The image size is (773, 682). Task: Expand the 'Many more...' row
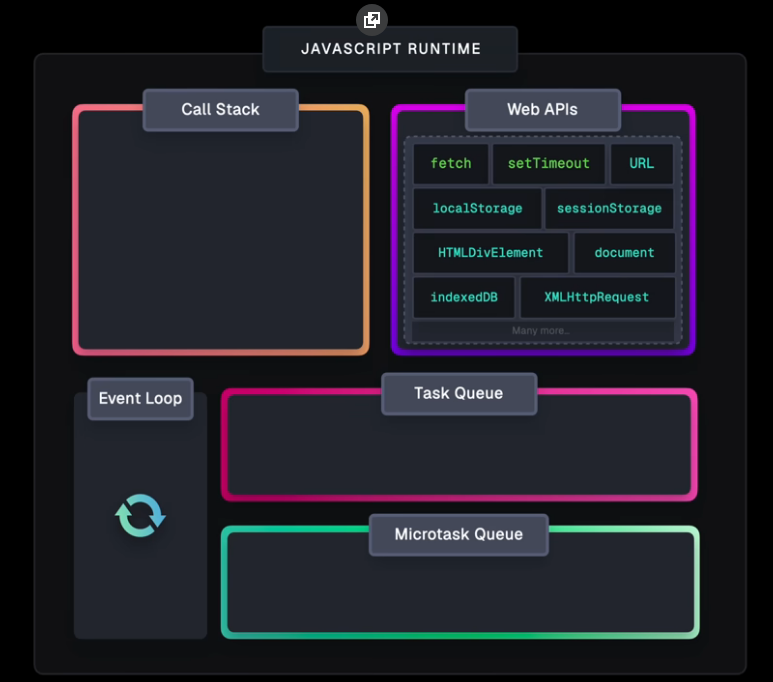point(541,331)
